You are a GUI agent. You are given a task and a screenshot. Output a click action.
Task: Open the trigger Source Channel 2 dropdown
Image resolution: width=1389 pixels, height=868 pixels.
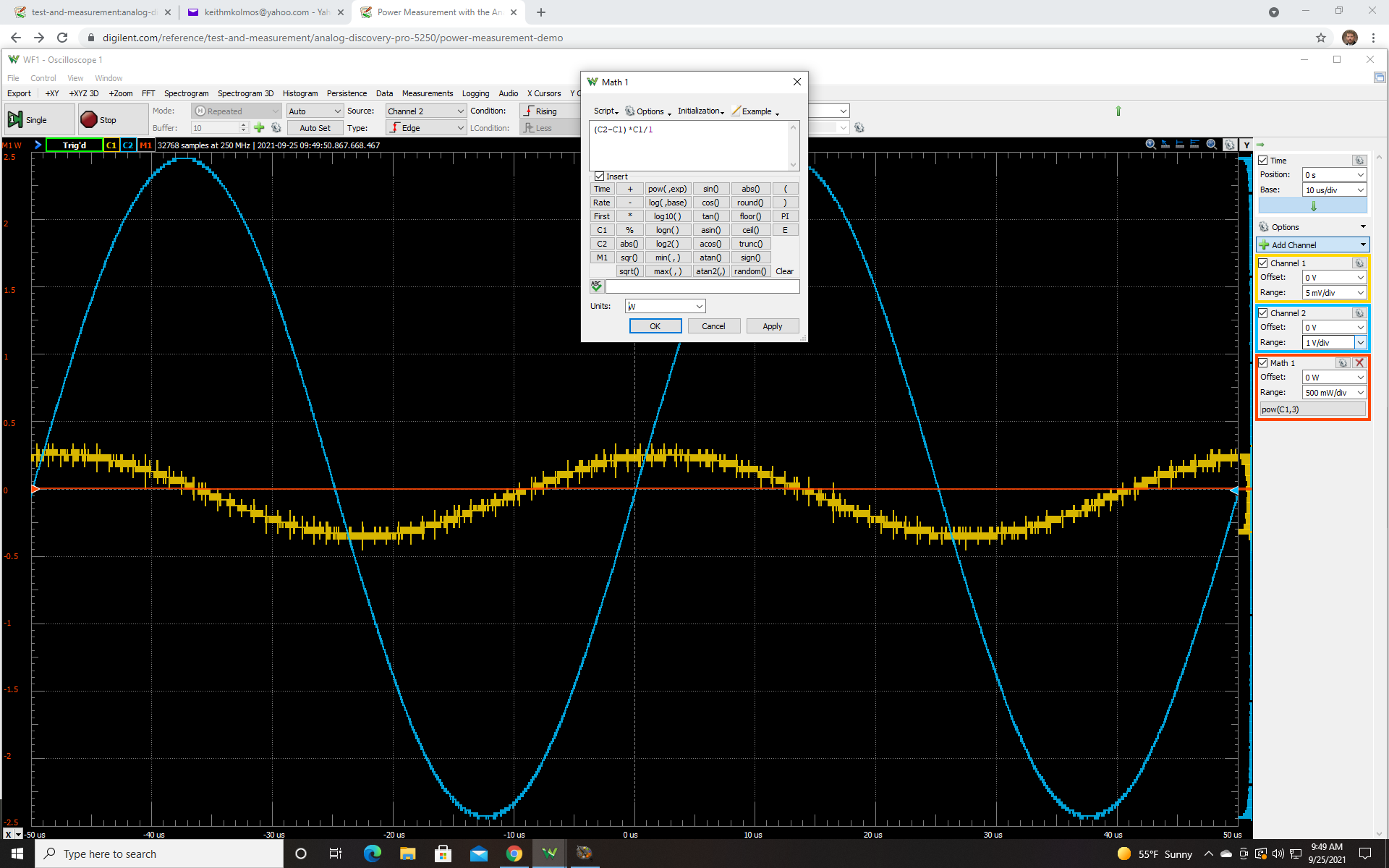tap(425, 111)
